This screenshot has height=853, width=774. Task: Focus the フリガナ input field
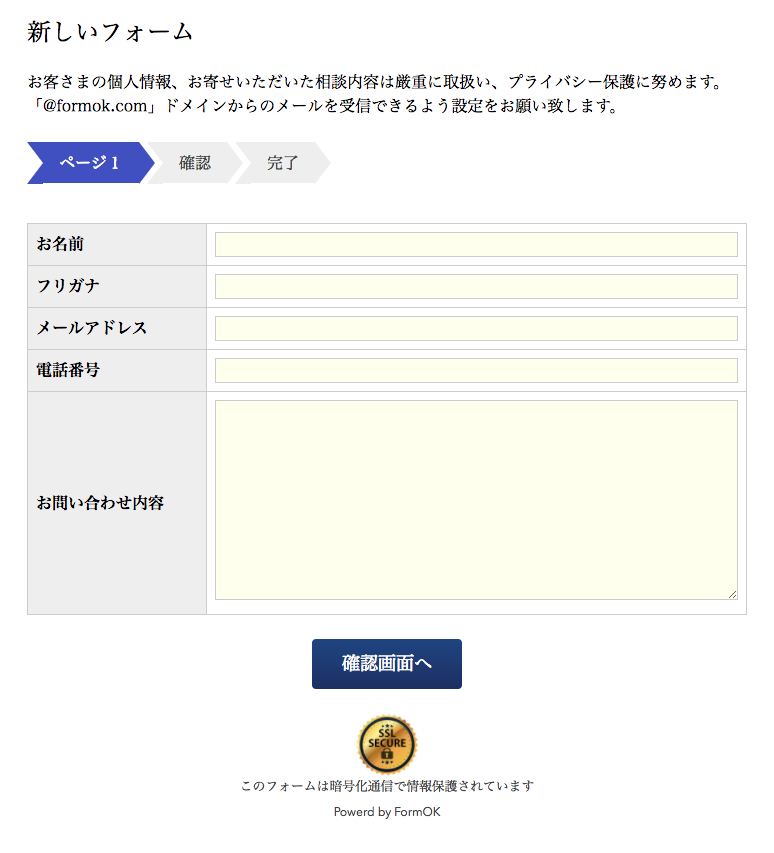pyautogui.click(x=476, y=287)
